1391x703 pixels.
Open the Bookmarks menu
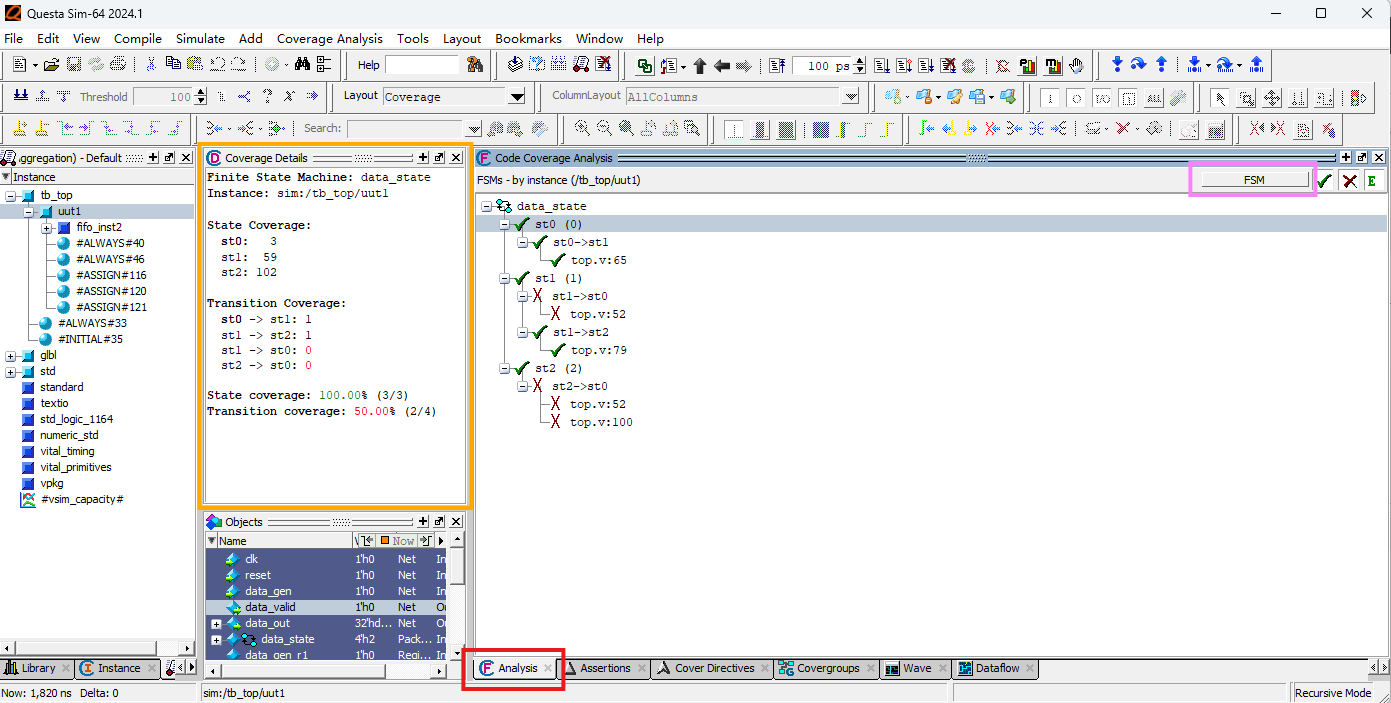tap(529, 38)
